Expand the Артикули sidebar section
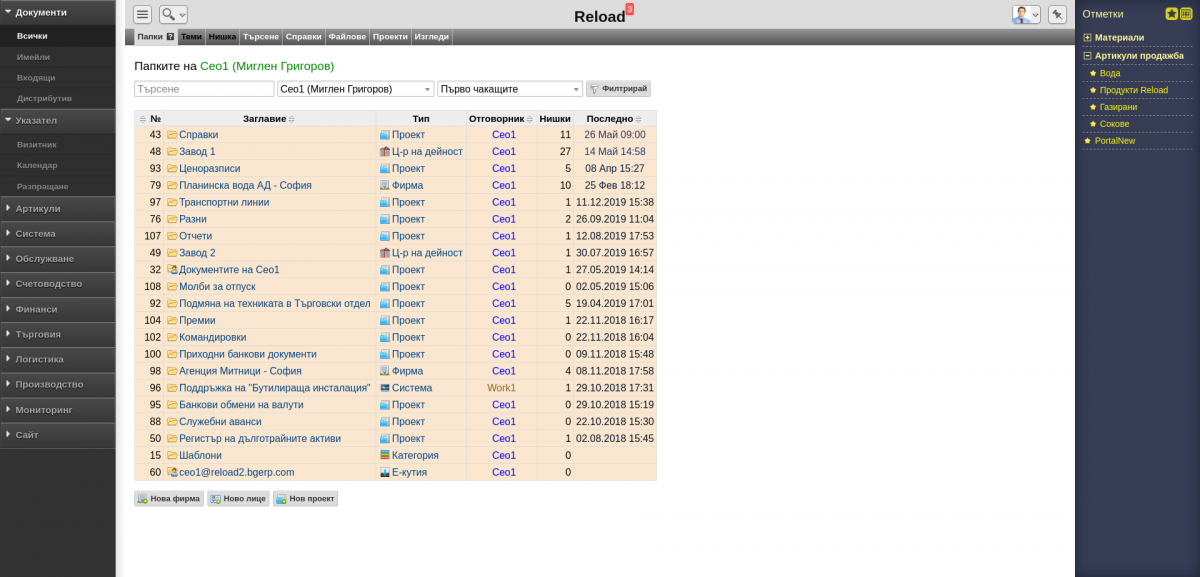 tap(57, 208)
